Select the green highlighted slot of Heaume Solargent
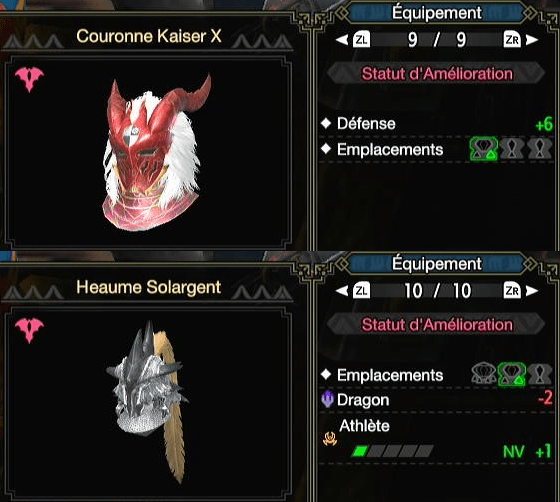Screen dimensions: 560x502 coord(511,374)
